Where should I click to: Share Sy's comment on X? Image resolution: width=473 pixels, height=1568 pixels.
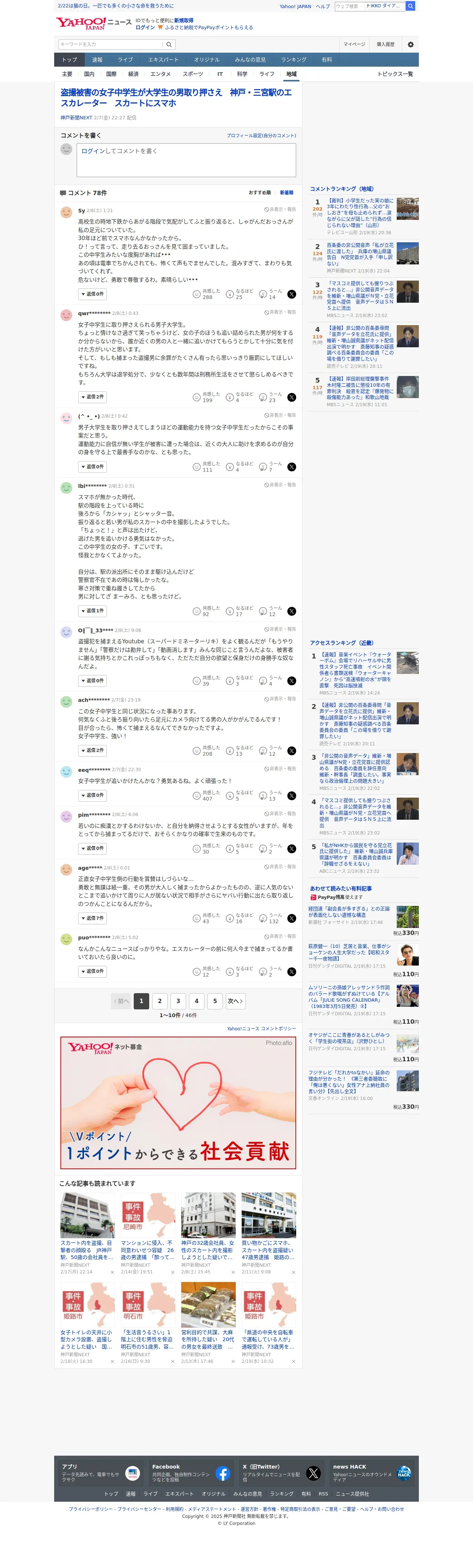click(292, 294)
